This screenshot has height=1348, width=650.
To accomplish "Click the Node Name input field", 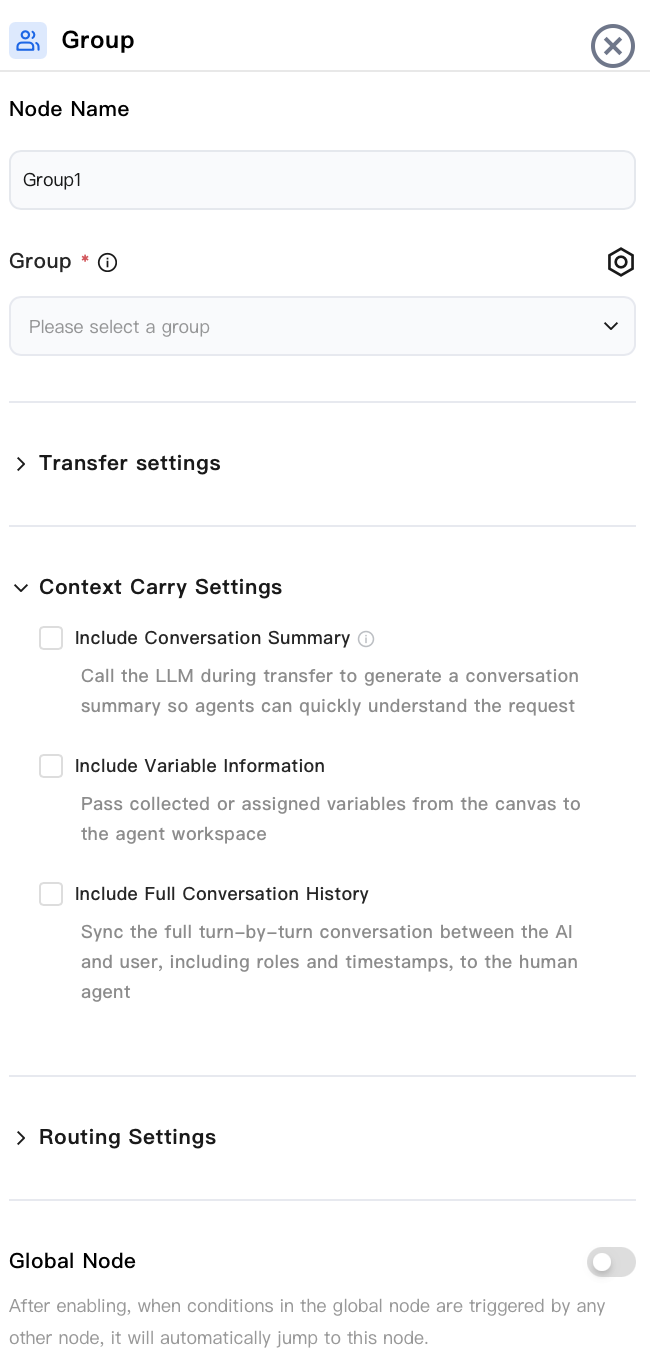I will (322, 180).
